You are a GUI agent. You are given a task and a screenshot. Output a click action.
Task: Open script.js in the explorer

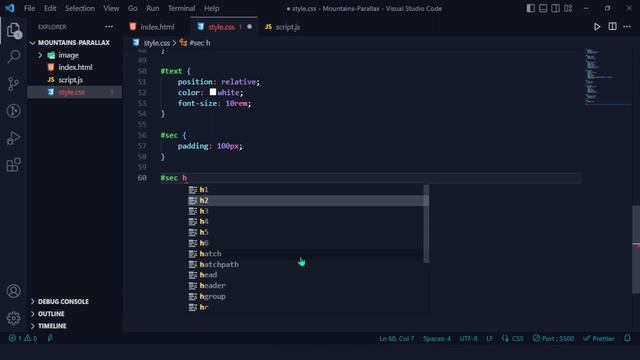(74, 80)
